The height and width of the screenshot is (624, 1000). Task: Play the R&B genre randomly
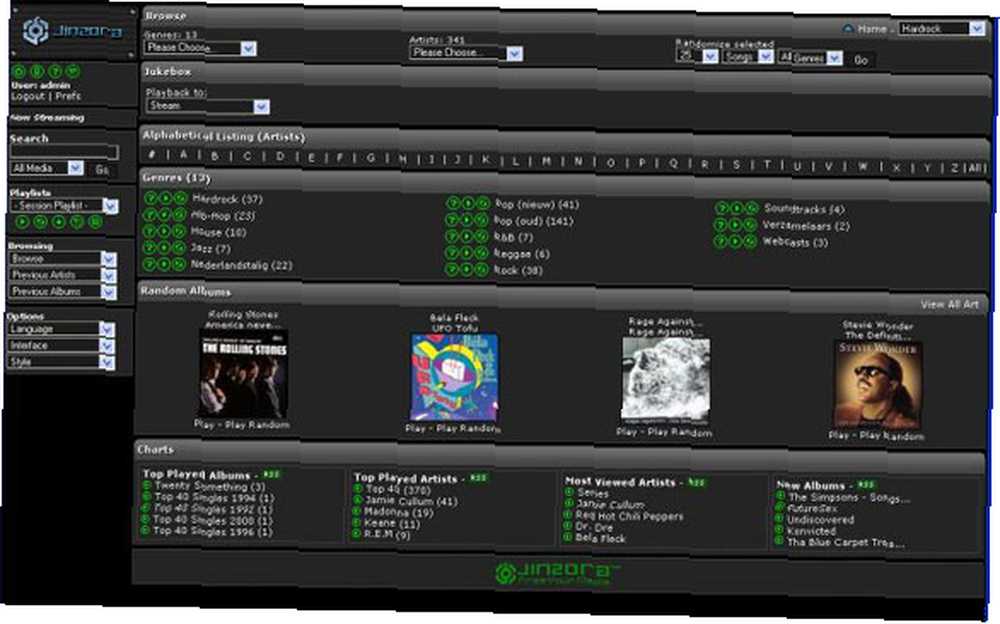pyautogui.click(x=483, y=237)
